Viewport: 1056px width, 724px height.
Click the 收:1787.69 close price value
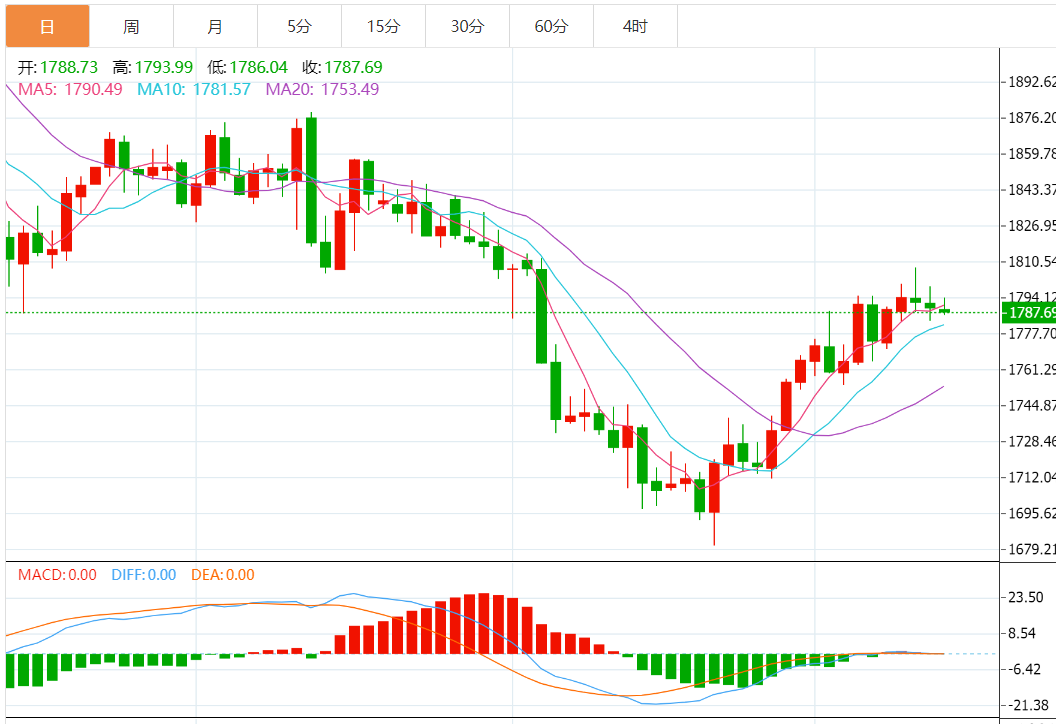(343, 67)
